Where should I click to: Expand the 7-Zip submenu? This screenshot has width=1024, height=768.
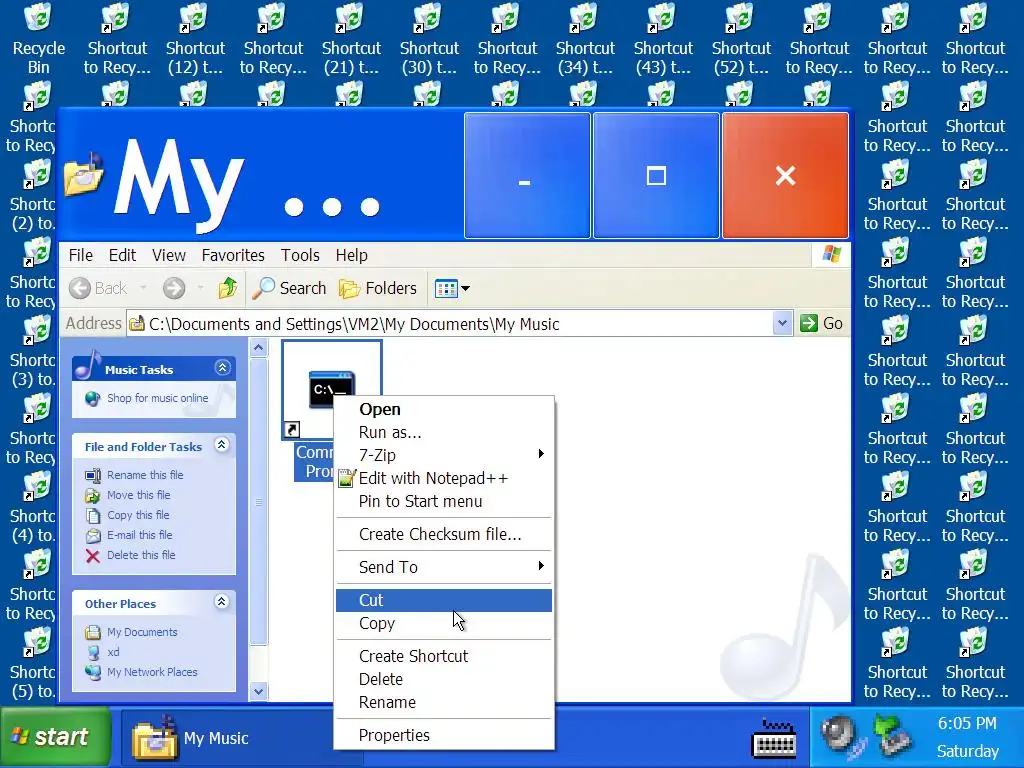pyautogui.click(x=443, y=455)
